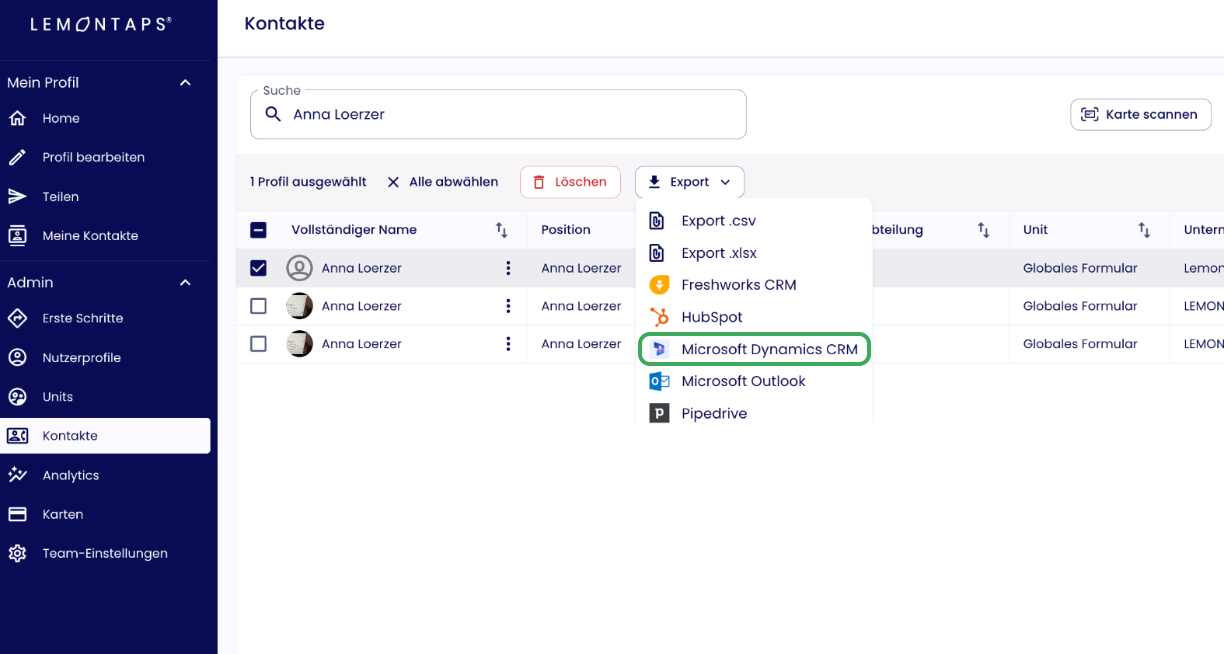Check the second Anna Loerzer row checkbox
1224x654 pixels.
tap(258, 306)
